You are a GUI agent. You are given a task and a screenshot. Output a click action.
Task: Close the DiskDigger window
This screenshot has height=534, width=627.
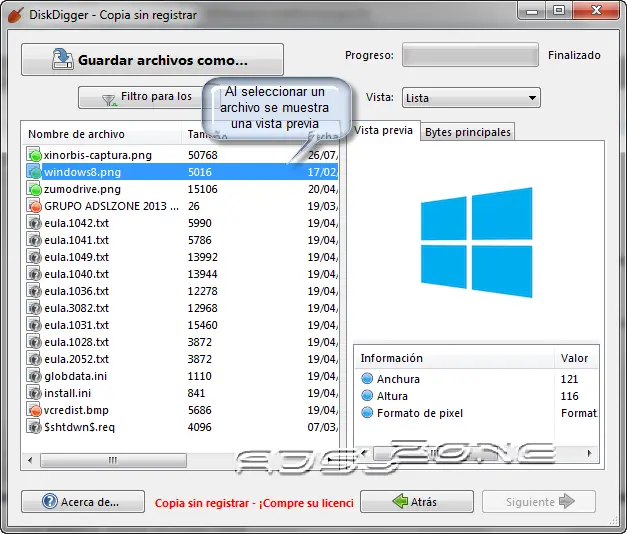coord(596,10)
